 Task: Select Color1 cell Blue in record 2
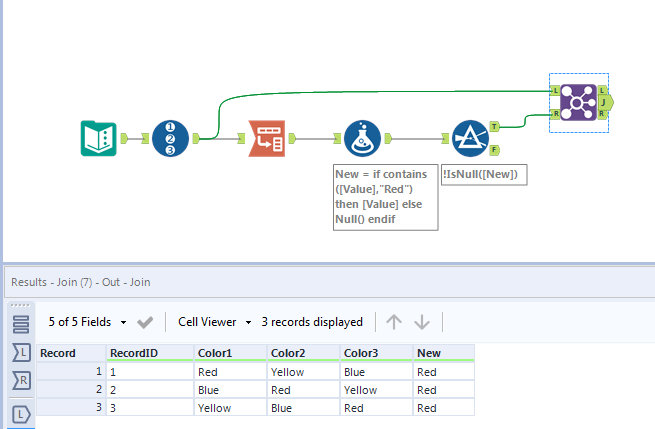230,390
